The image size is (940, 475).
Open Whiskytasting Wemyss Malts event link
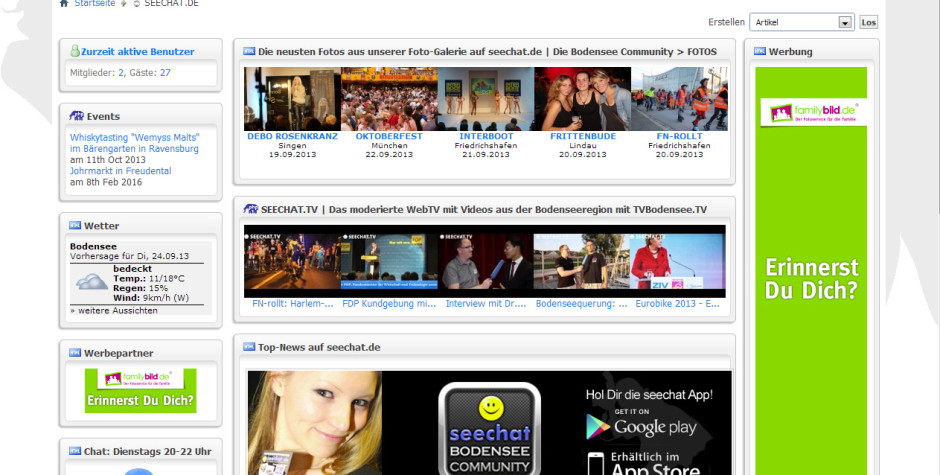coord(134,143)
